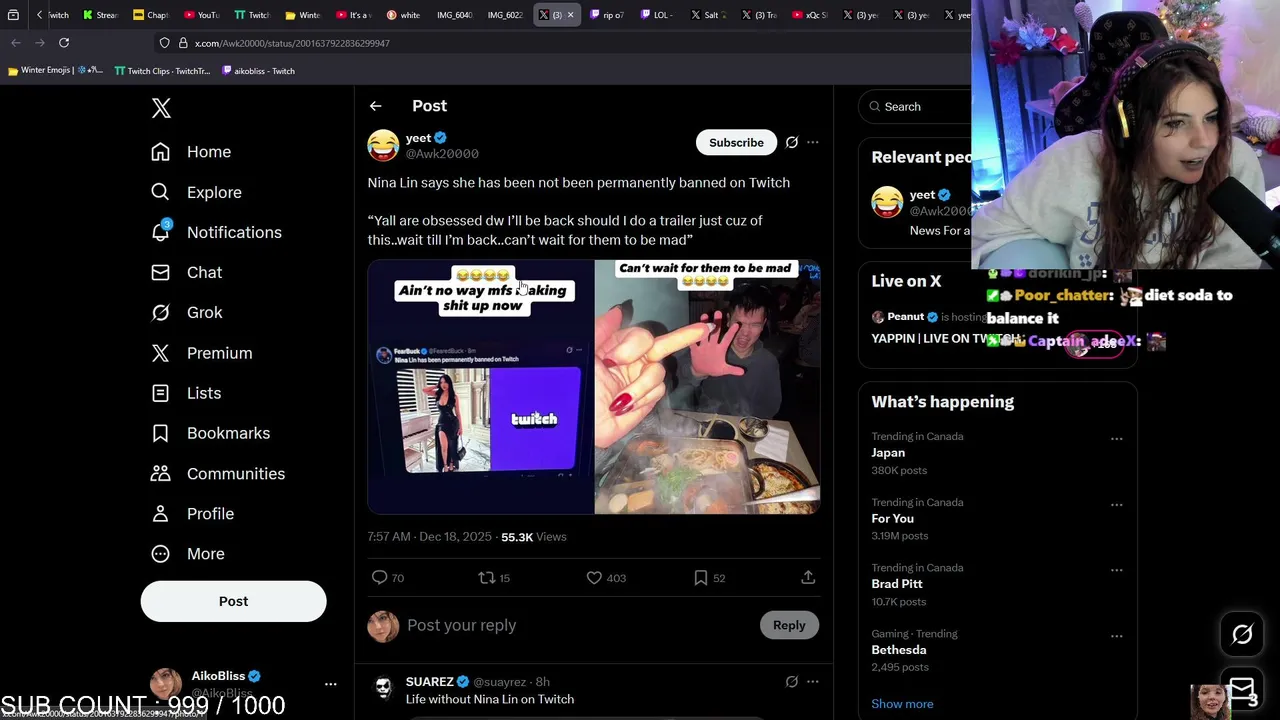Viewport: 1280px width, 720px height.
Task: Click the Explore magnifier icon
Action: coord(160,192)
